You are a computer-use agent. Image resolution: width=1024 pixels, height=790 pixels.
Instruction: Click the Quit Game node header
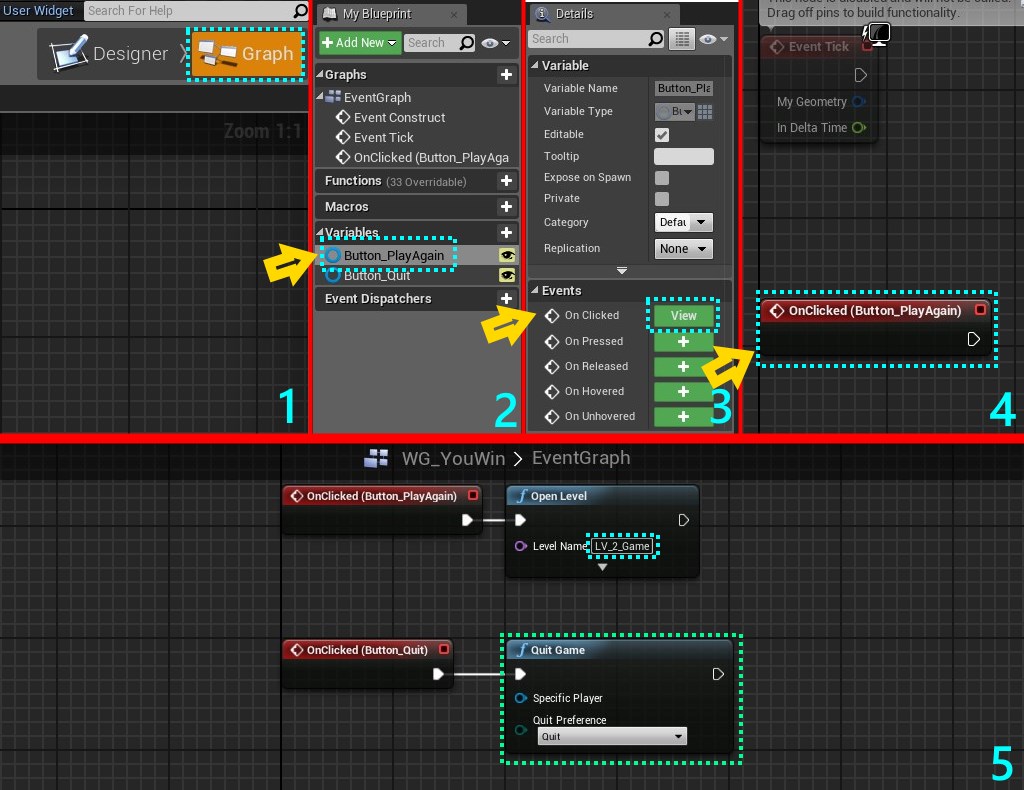point(619,650)
